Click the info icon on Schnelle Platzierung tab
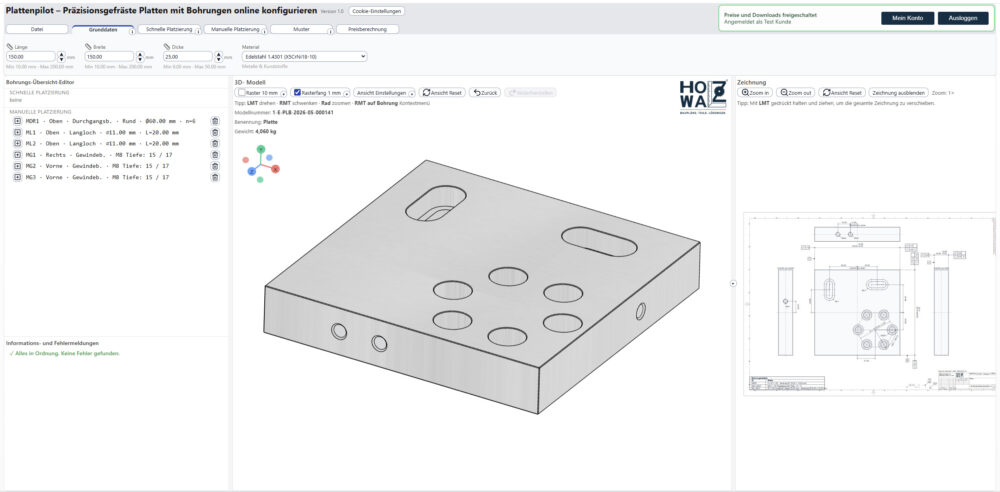The height and width of the screenshot is (492, 1000). [198, 31]
